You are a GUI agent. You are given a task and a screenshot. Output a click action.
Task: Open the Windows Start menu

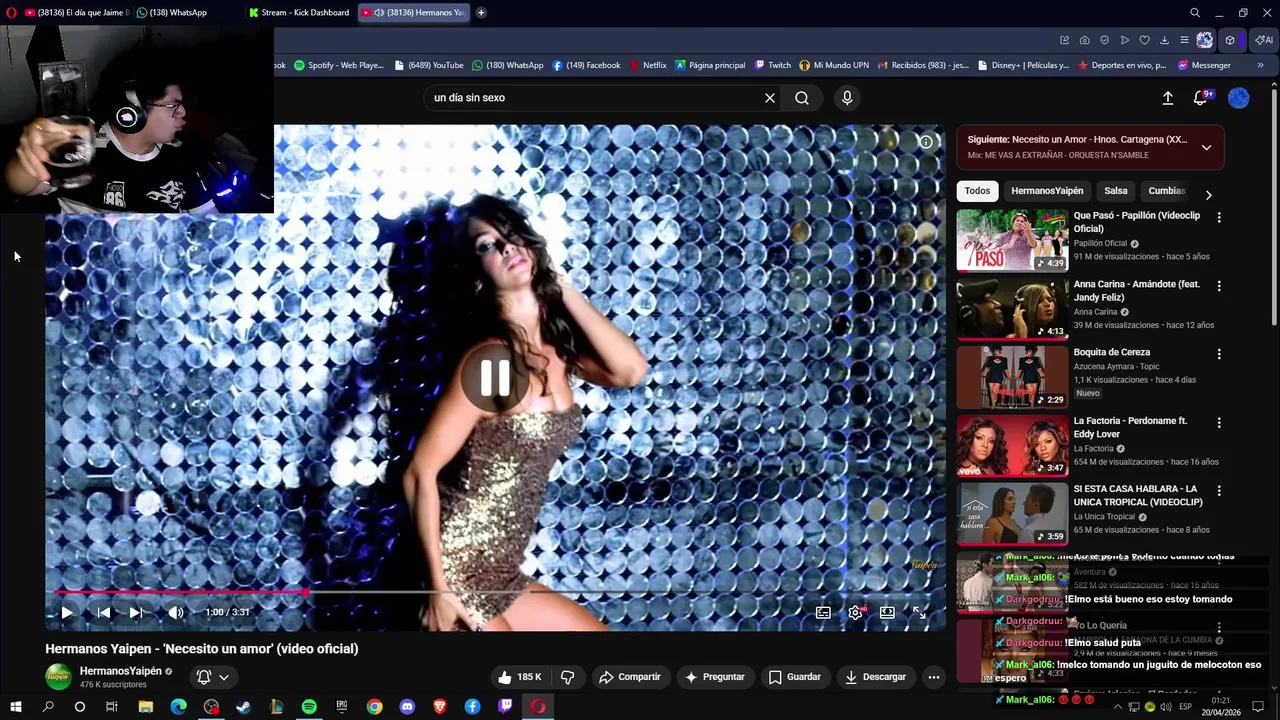click(x=15, y=707)
